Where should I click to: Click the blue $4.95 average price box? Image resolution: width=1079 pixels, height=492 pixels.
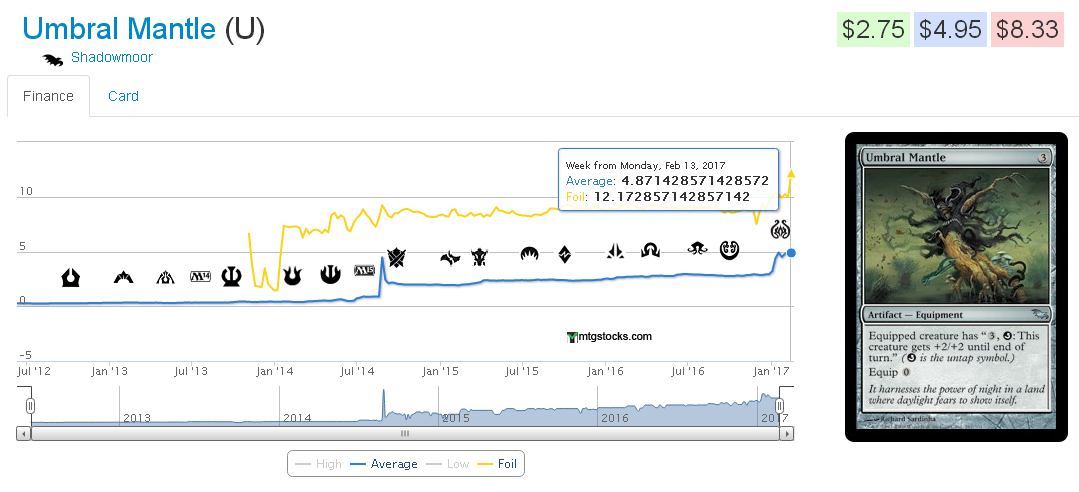(950, 30)
